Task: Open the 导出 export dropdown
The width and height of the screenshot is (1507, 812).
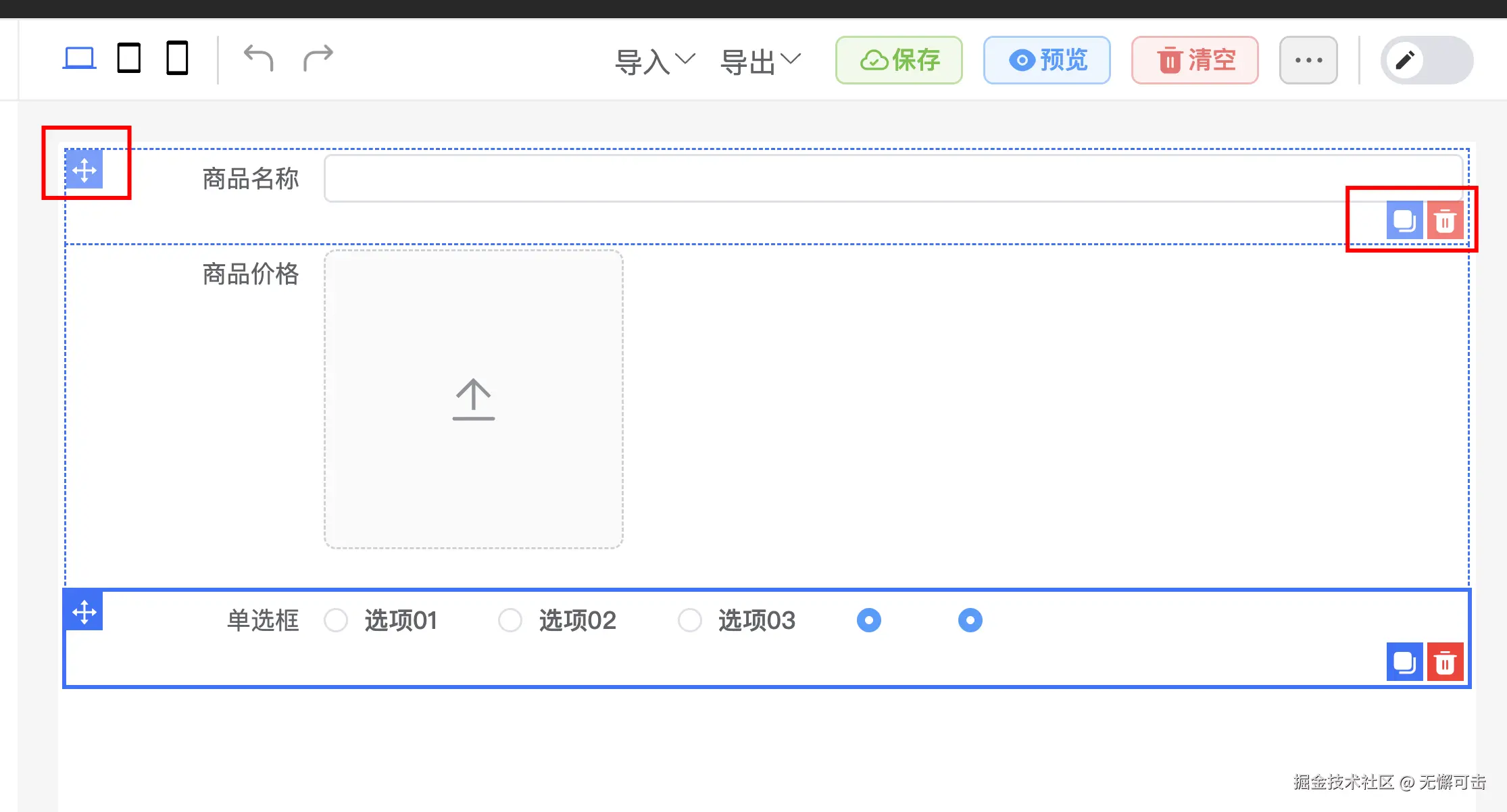Action: pos(760,61)
